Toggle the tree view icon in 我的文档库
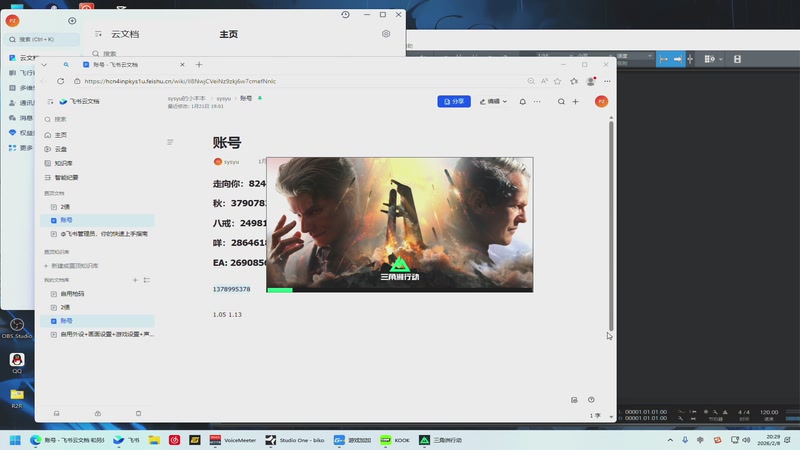This screenshot has height=450, width=800. point(147,280)
